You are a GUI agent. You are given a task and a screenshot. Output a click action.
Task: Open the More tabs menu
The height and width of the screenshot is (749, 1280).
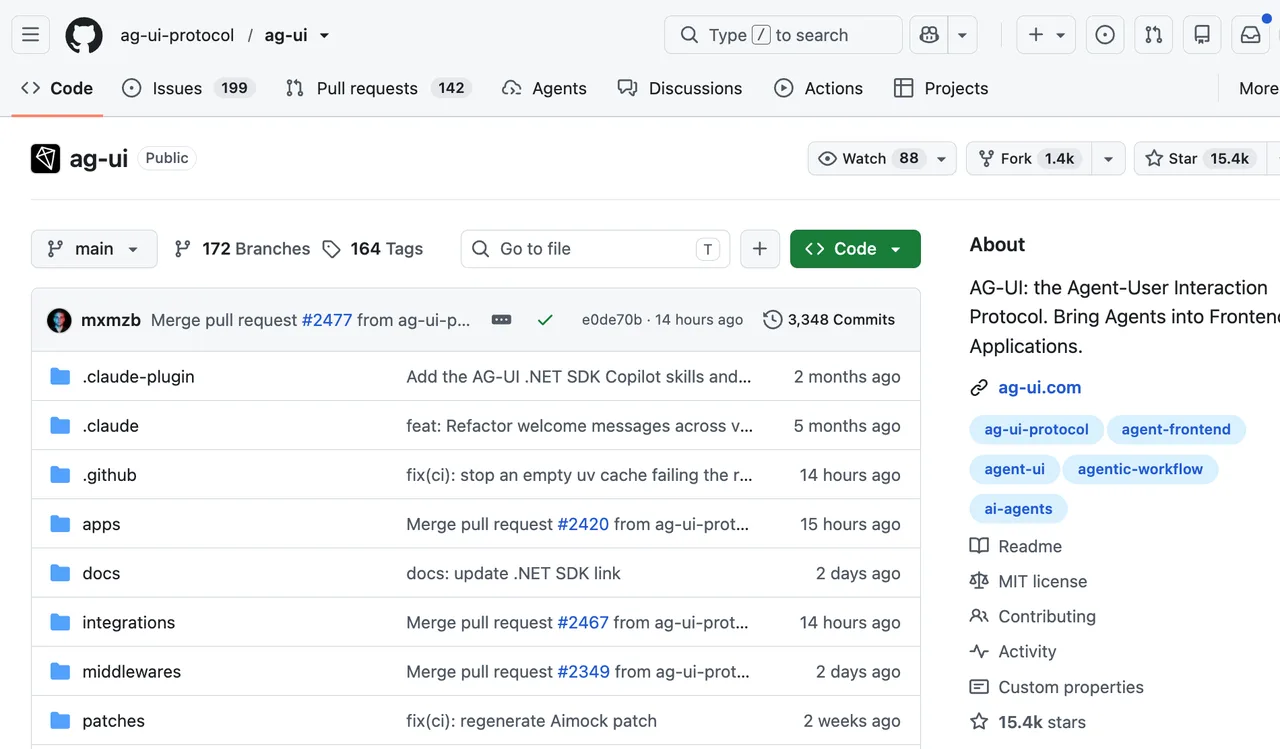1258,88
